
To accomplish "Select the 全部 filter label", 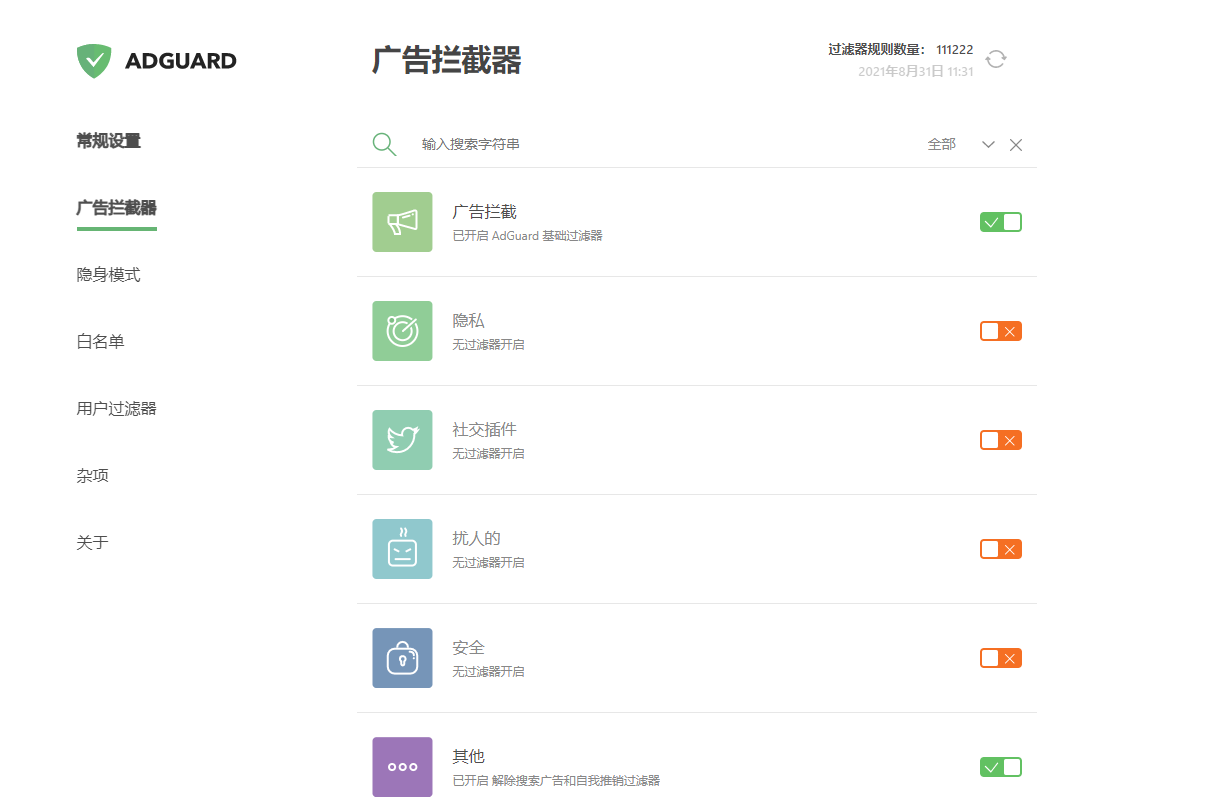I will point(941,144).
